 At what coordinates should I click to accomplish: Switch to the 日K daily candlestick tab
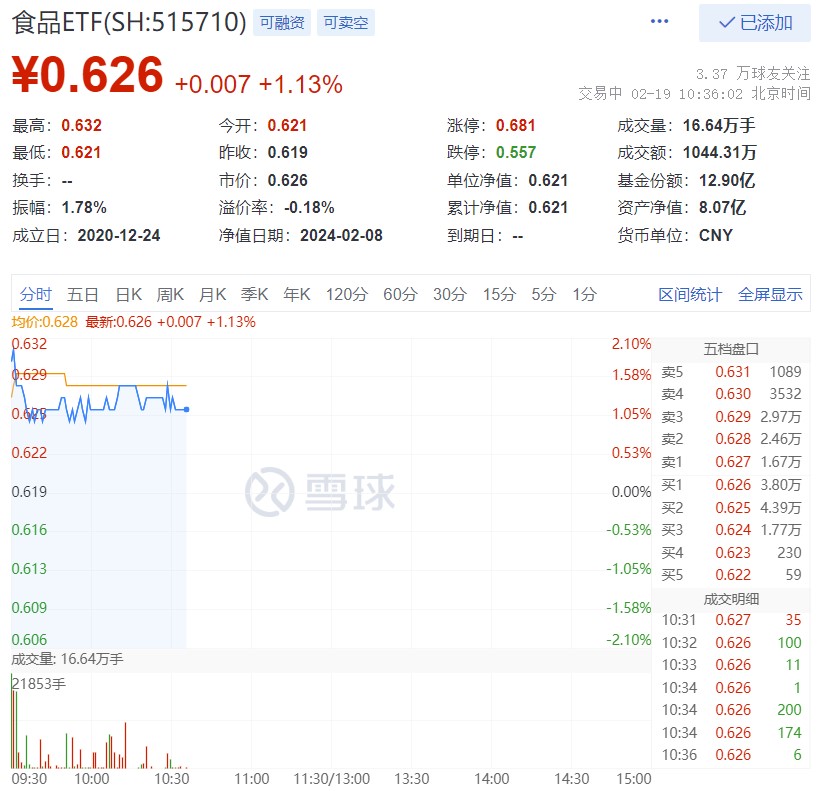[x=130, y=294]
